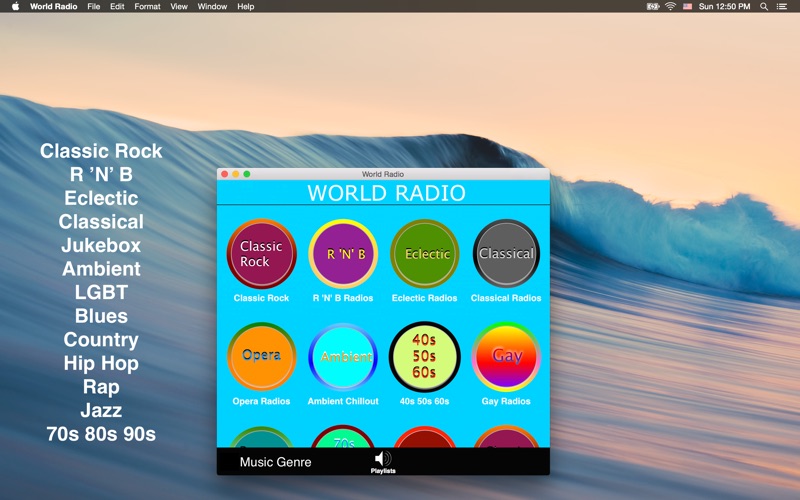Open the gray Classical circle icon

click(506, 254)
